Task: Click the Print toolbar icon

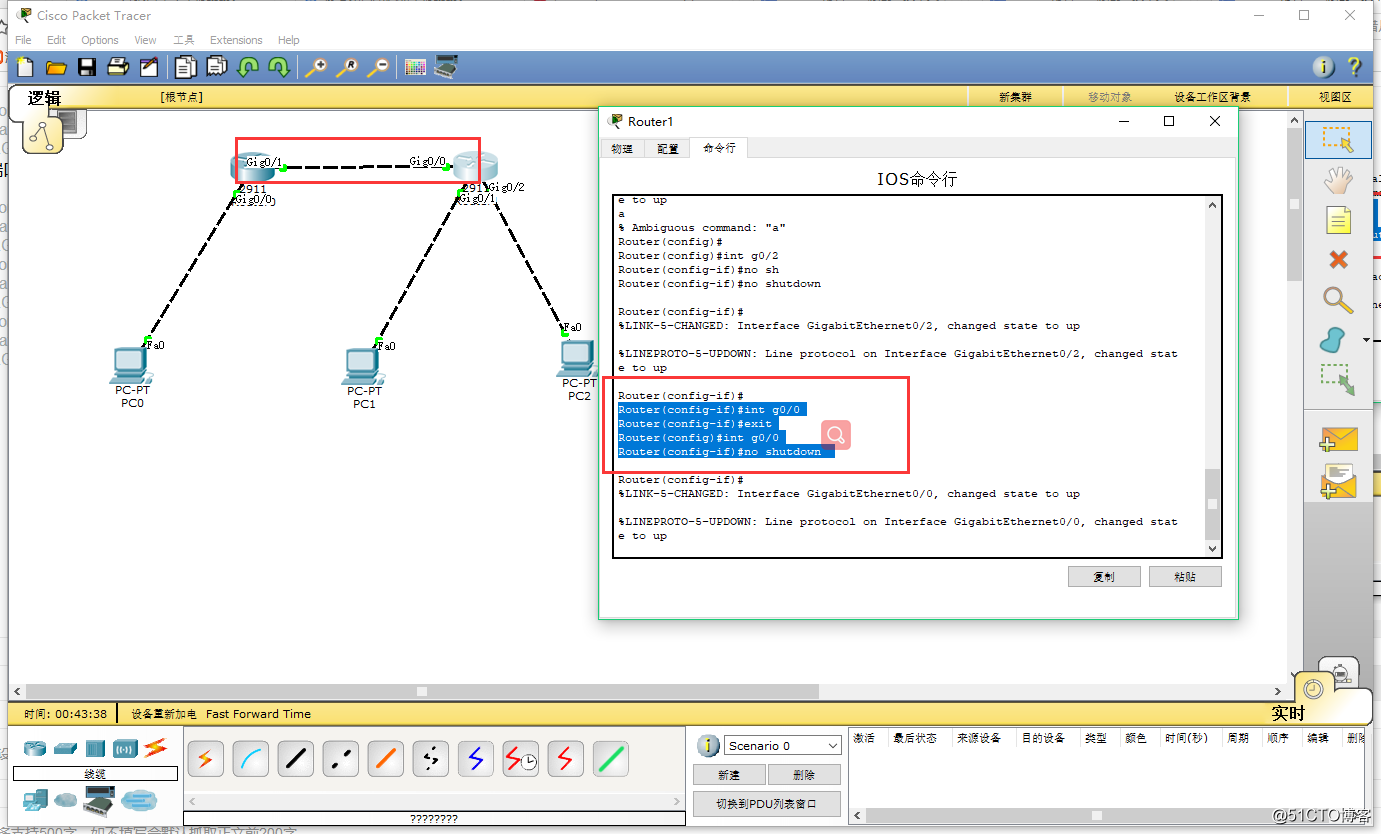Action: 117,67
